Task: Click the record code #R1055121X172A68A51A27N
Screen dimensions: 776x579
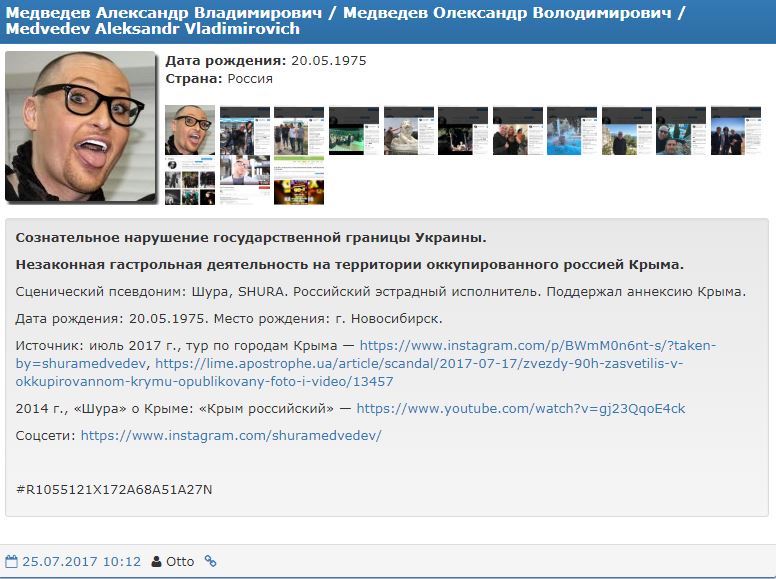Action: [x=114, y=489]
